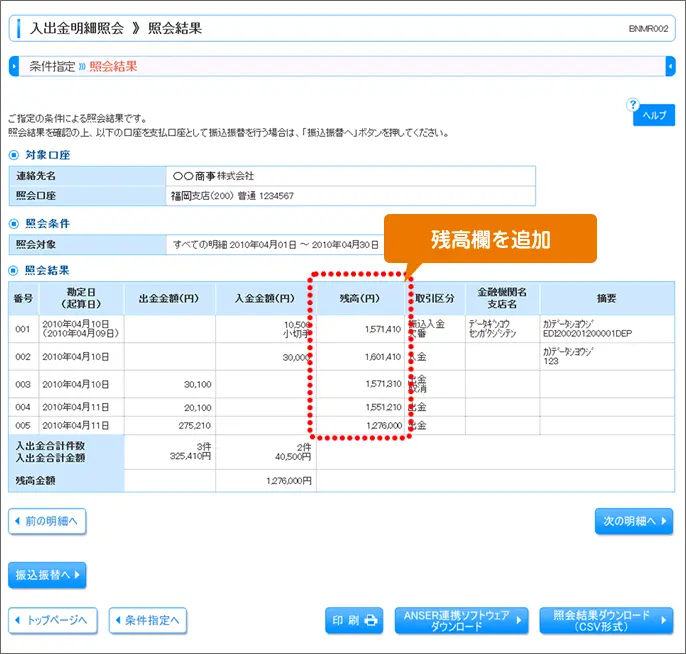This screenshot has width=686, height=654.
Task: Click the inquiry period 2010年04月01日 text
Action: (x=263, y=245)
